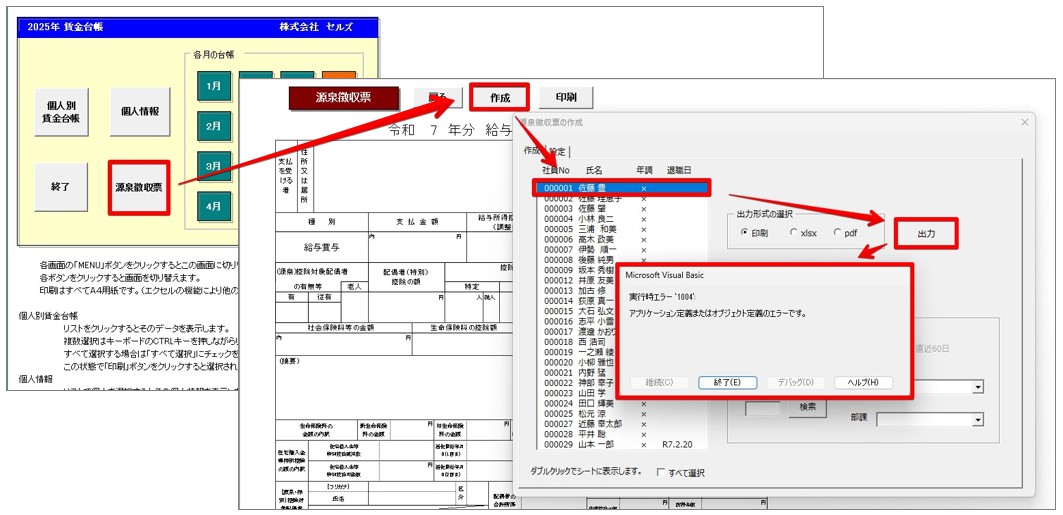
Task: Open the 源泉徴収票 form from menu
Action: click(139, 187)
